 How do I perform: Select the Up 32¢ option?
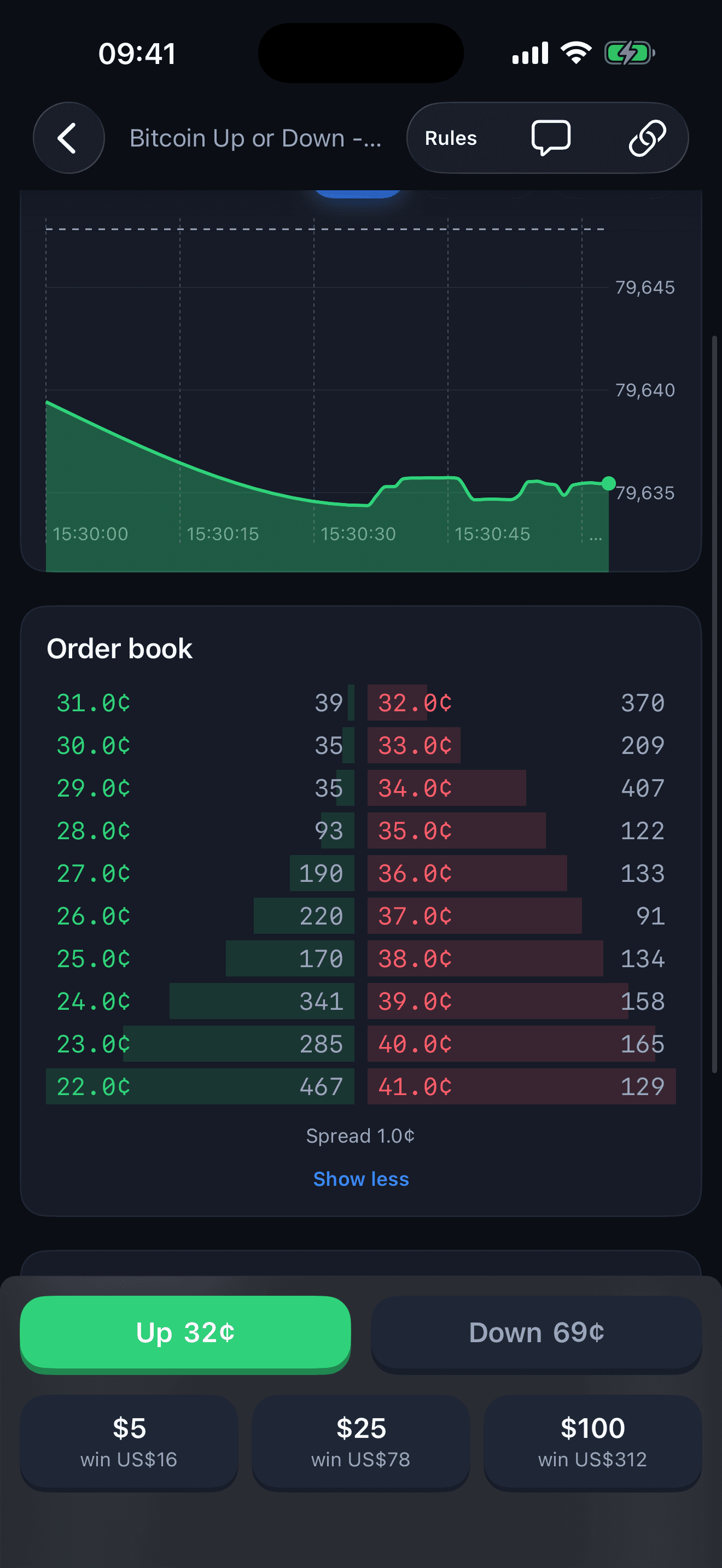click(185, 1333)
